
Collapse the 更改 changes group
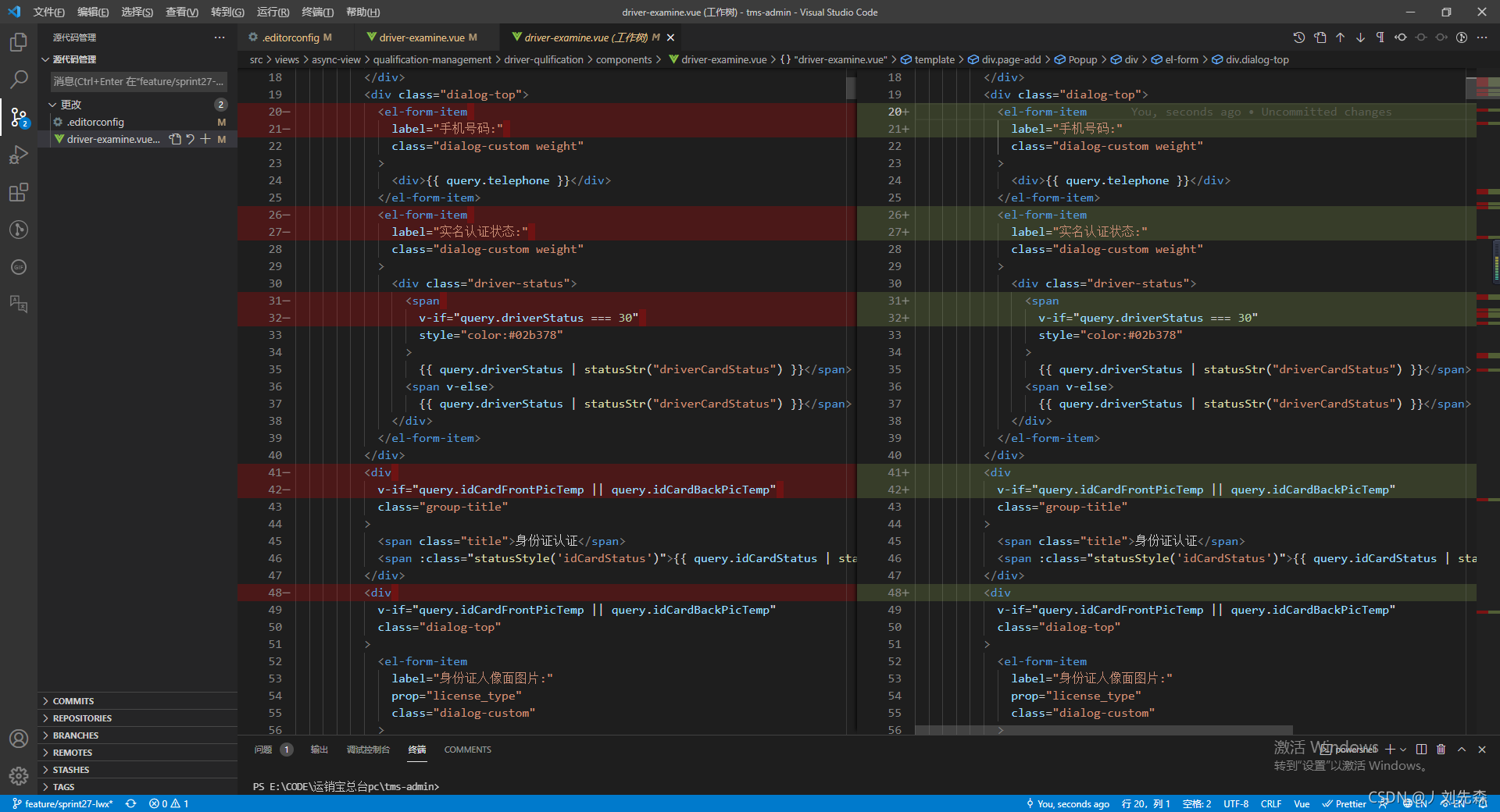pos(137,105)
